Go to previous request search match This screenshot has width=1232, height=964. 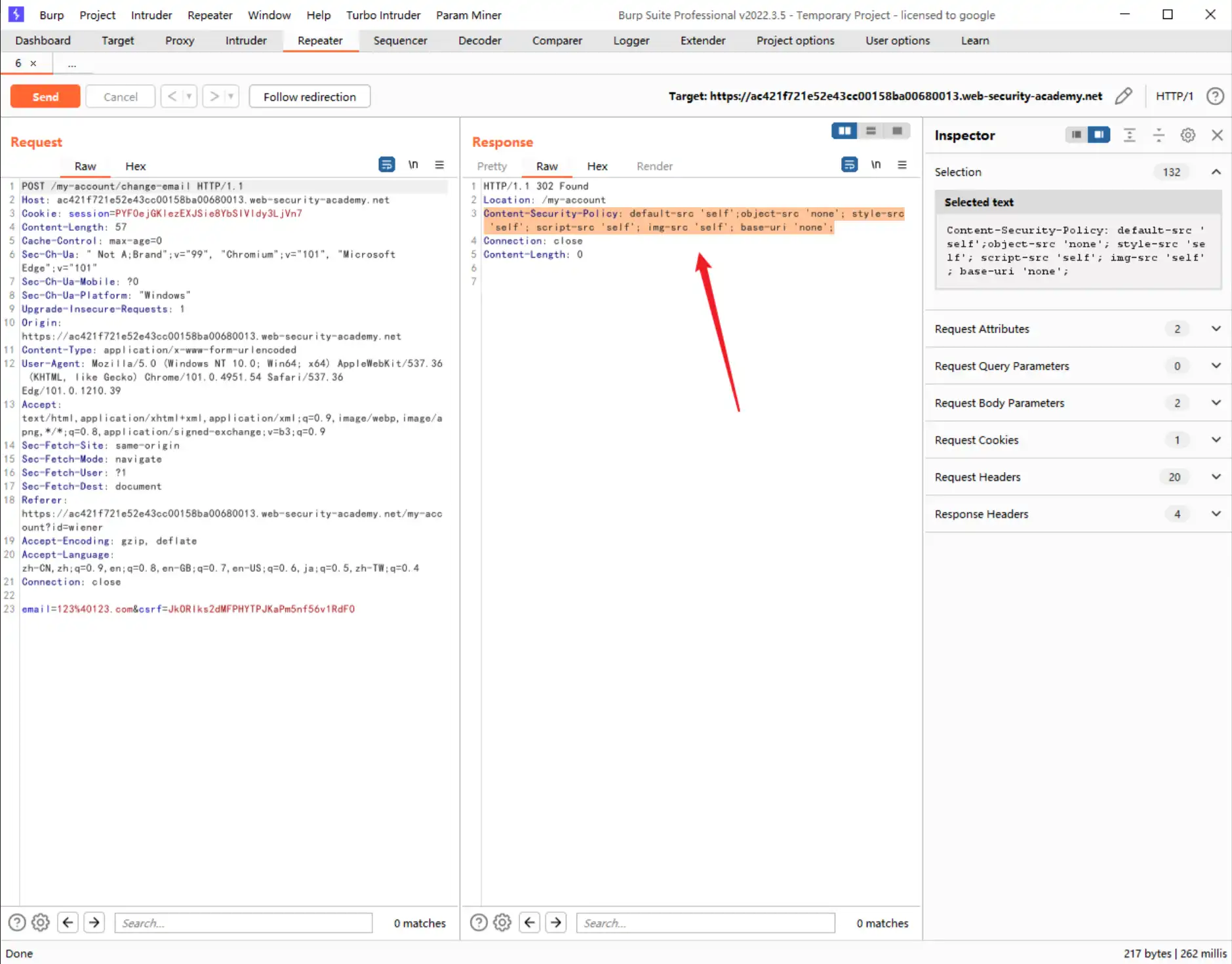click(68, 923)
